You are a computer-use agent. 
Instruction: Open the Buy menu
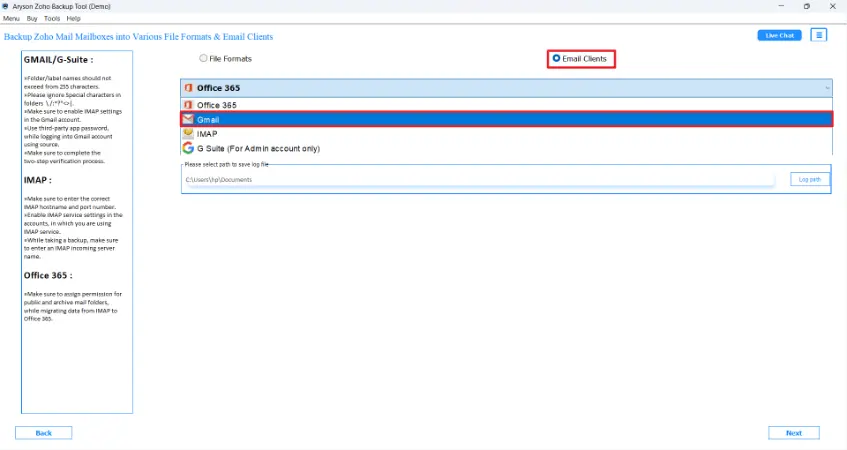point(32,18)
